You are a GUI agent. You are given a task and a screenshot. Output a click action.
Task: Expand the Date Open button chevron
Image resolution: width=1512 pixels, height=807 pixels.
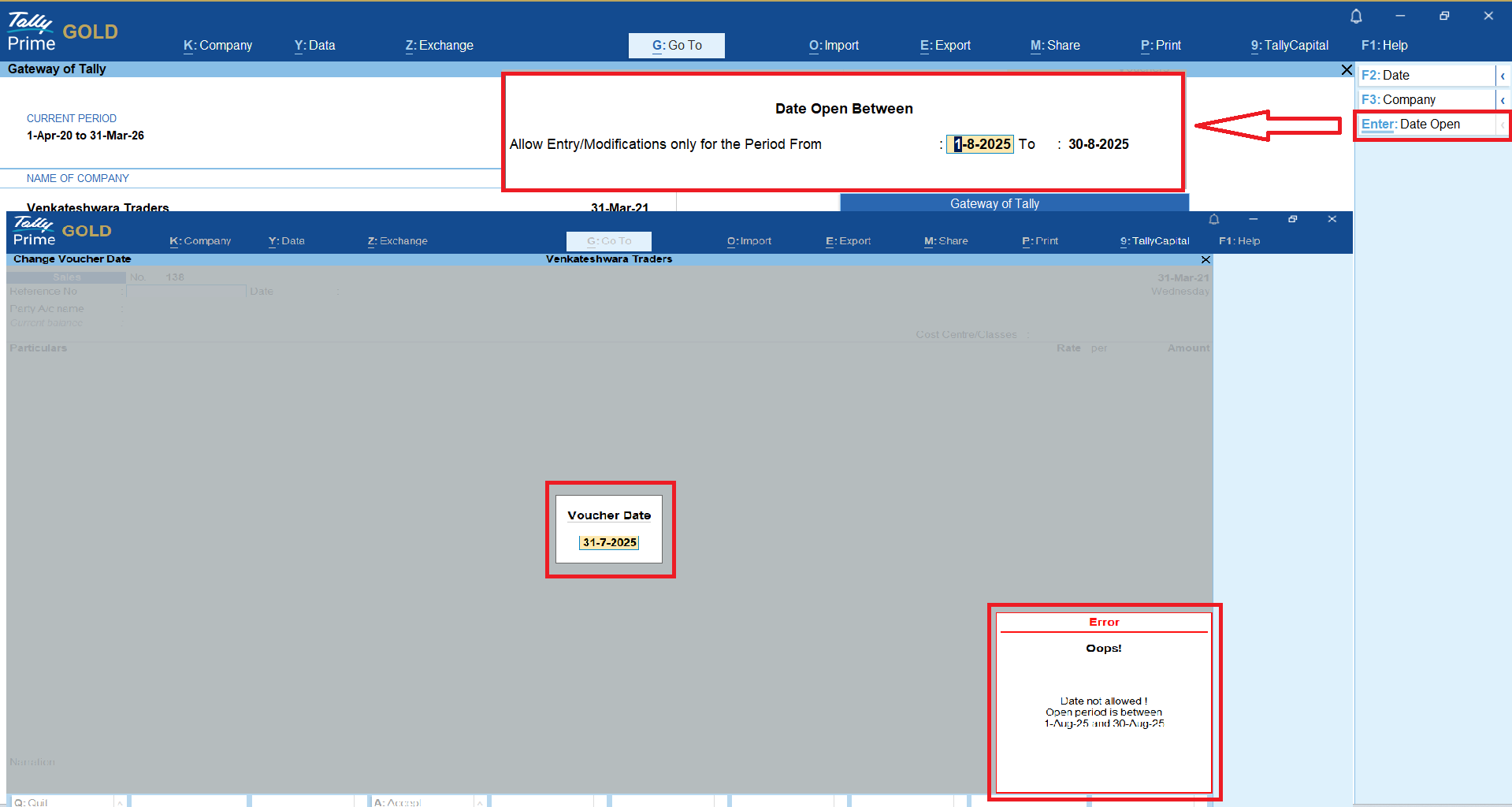1503,125
